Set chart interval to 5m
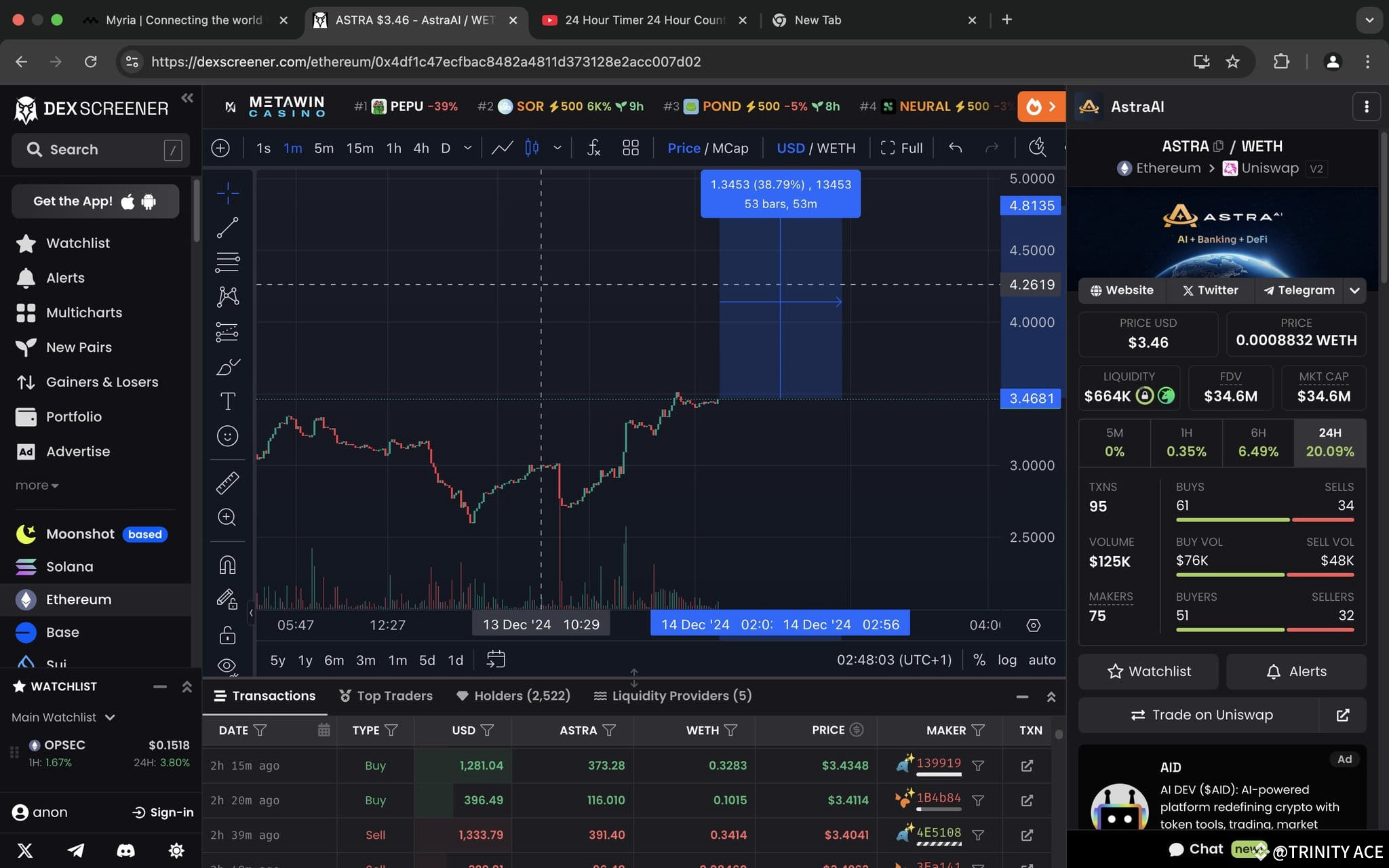This screenshot has width=1389, height=868. [x=324, y=148]
